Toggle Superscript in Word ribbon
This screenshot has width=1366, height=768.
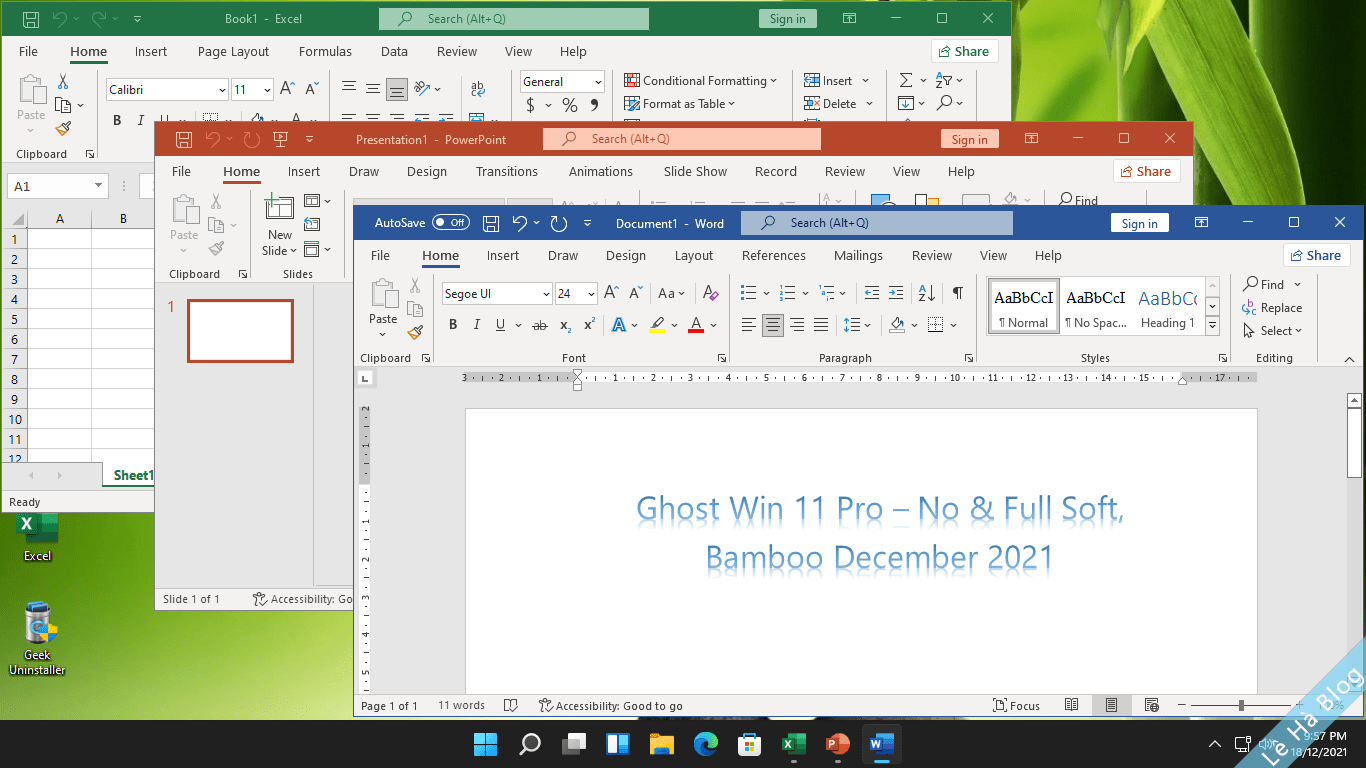[589, 325]
